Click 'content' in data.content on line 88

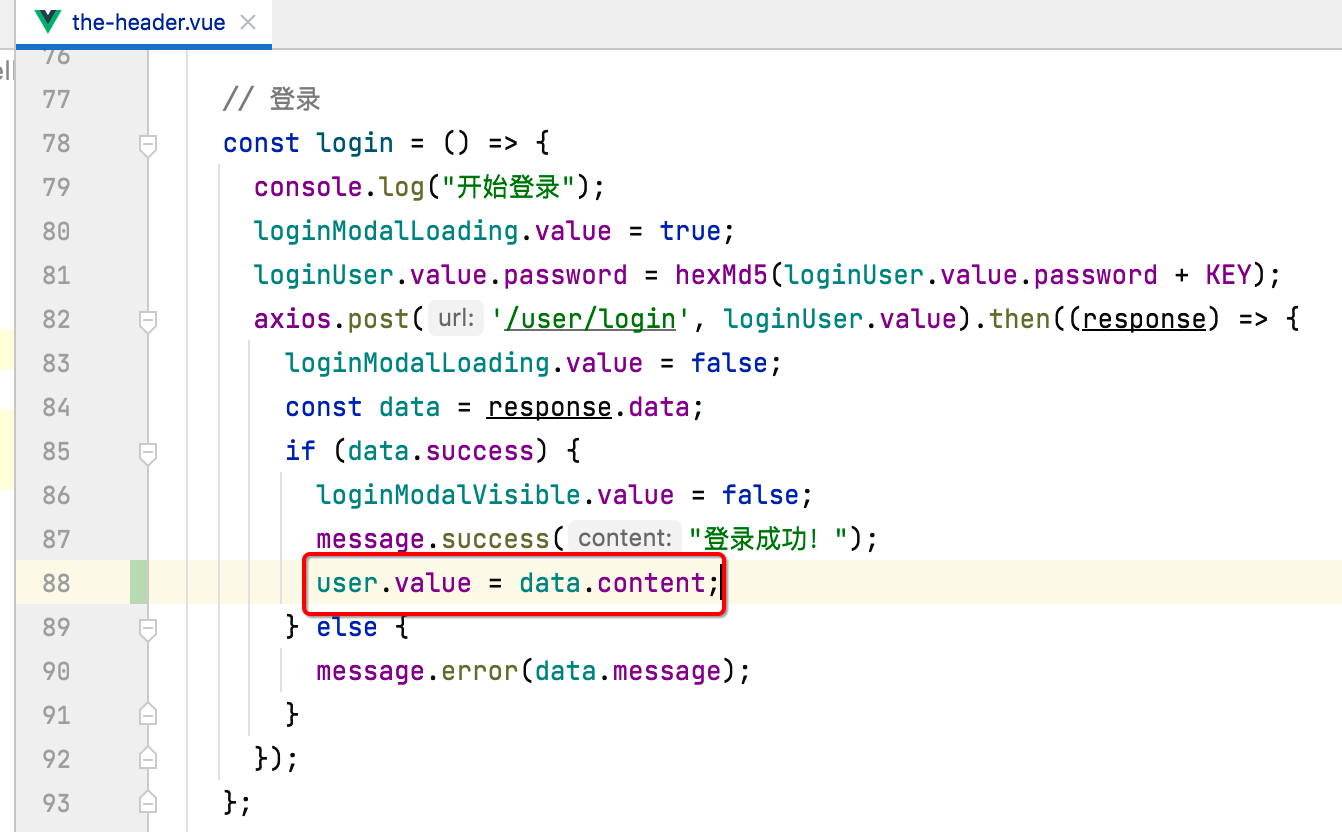click(652, 583)
